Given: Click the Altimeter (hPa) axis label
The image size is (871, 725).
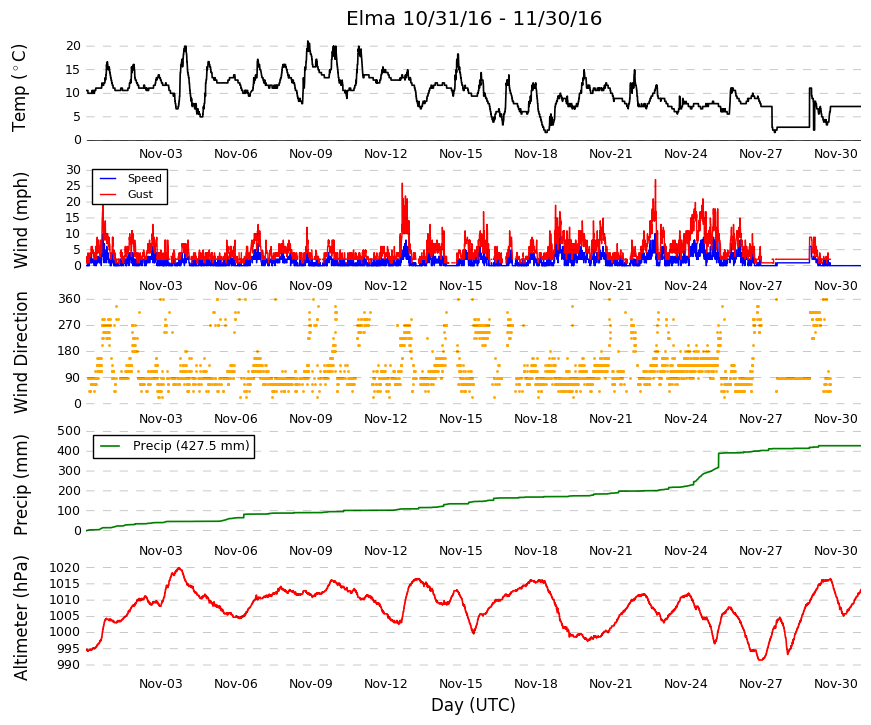Looking at the screenshot, I should (x=21, y=618).
